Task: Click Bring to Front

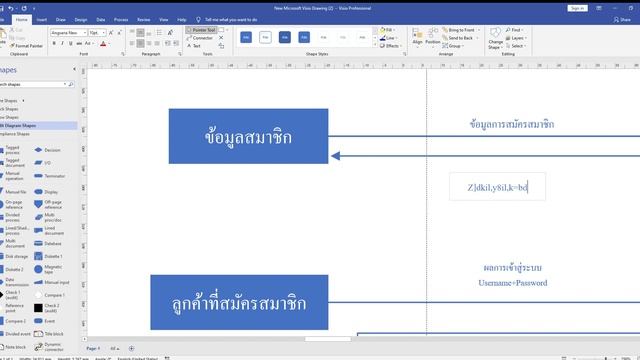Action: (461, 30)
